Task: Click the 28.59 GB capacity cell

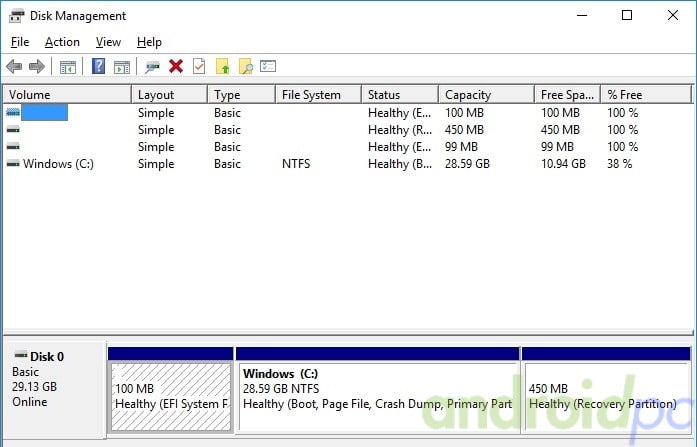Action: click(467, 164)
